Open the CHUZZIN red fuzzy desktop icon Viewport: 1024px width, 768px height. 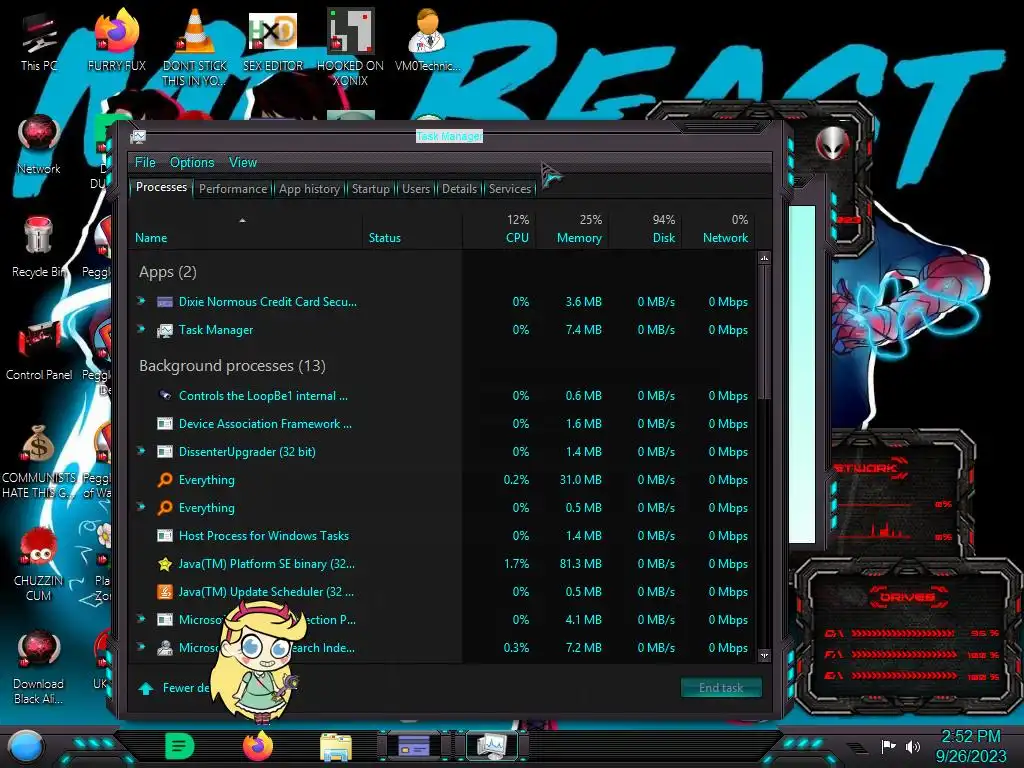39,564
